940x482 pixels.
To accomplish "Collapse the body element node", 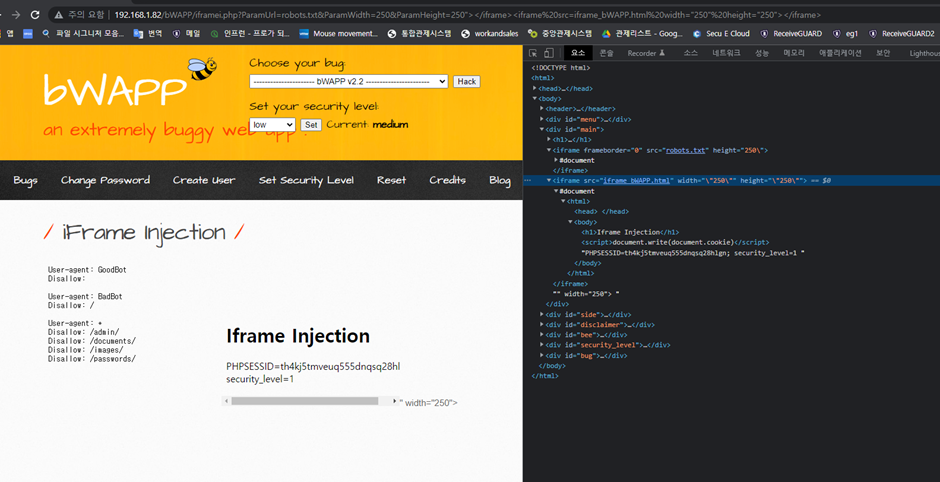I will (535, 98).
